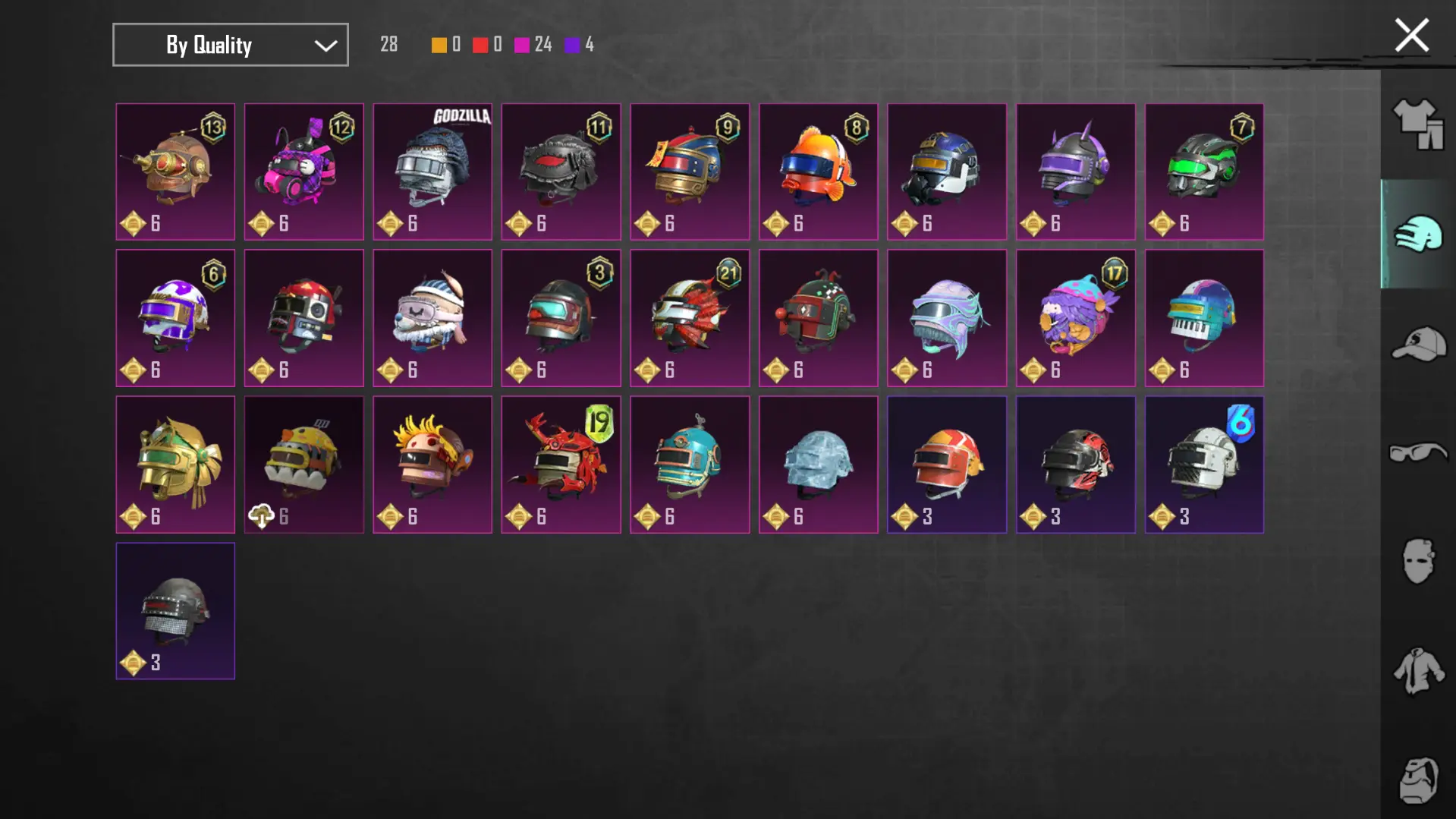The width and height of the screenshot is (1456, 819).
Task: Select the red crab helmet badge 19
Action: point(561,465)
